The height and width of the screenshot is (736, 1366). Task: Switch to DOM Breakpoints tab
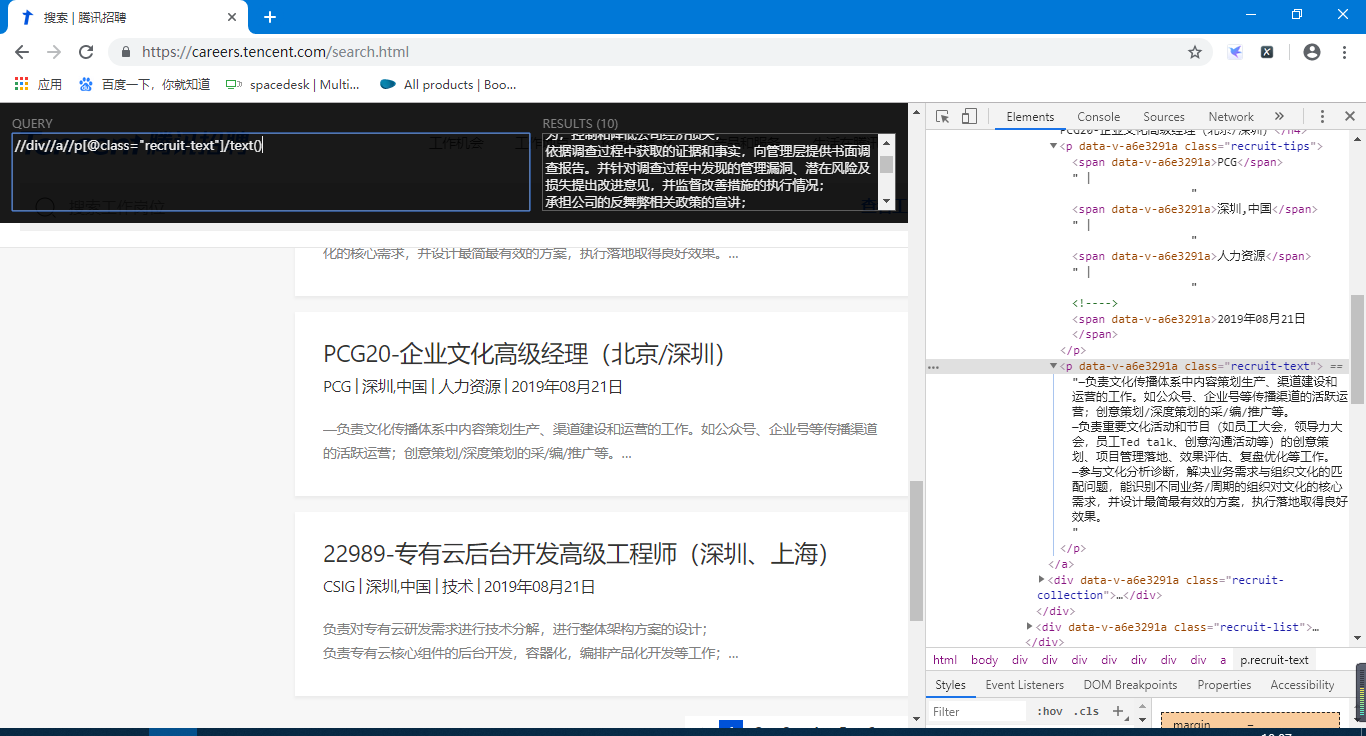pos(1130,685)
